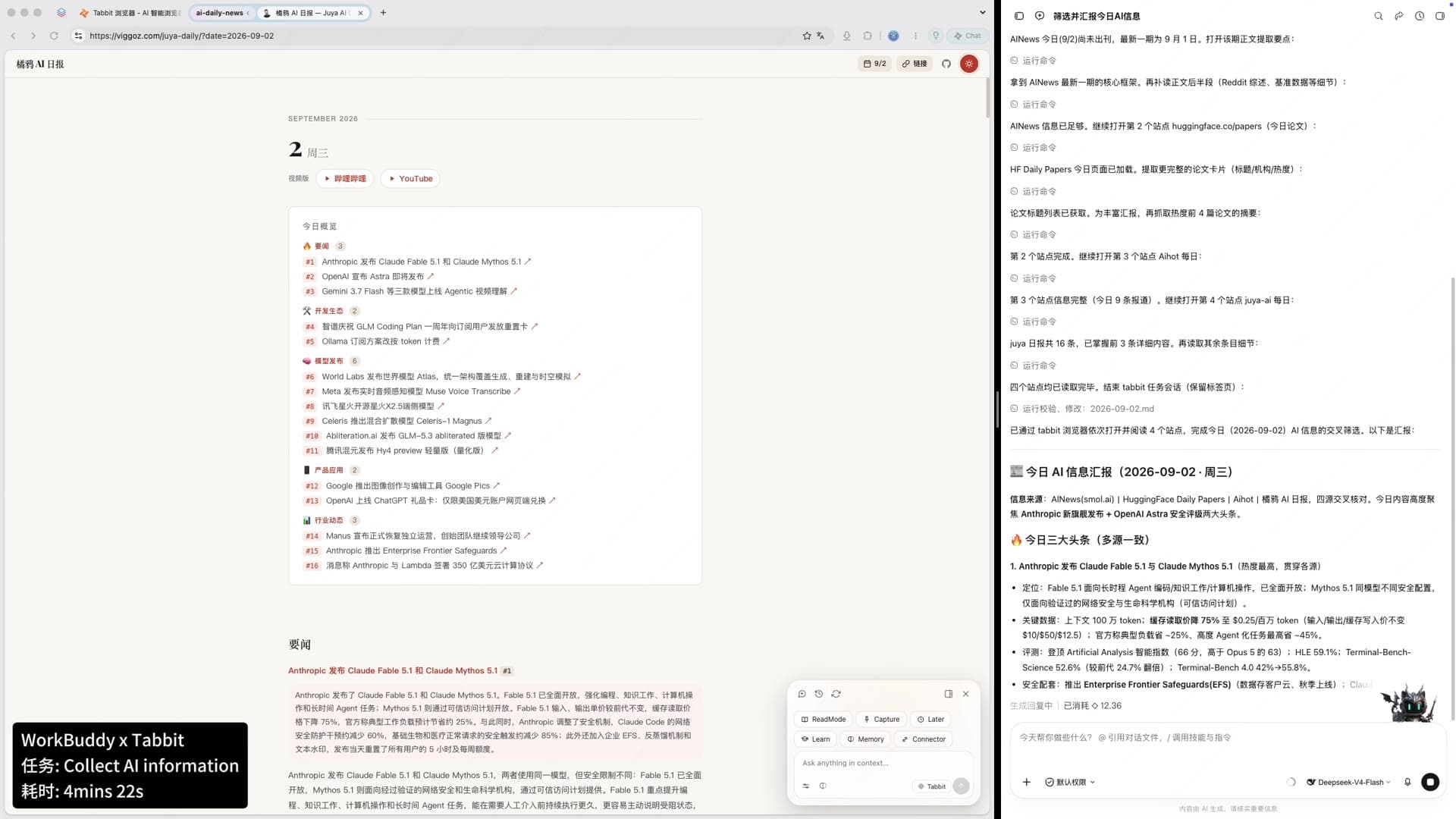Screen dimensions: 1456x819
Task: Toggle the red sun theme button
Action: (969, 64)
